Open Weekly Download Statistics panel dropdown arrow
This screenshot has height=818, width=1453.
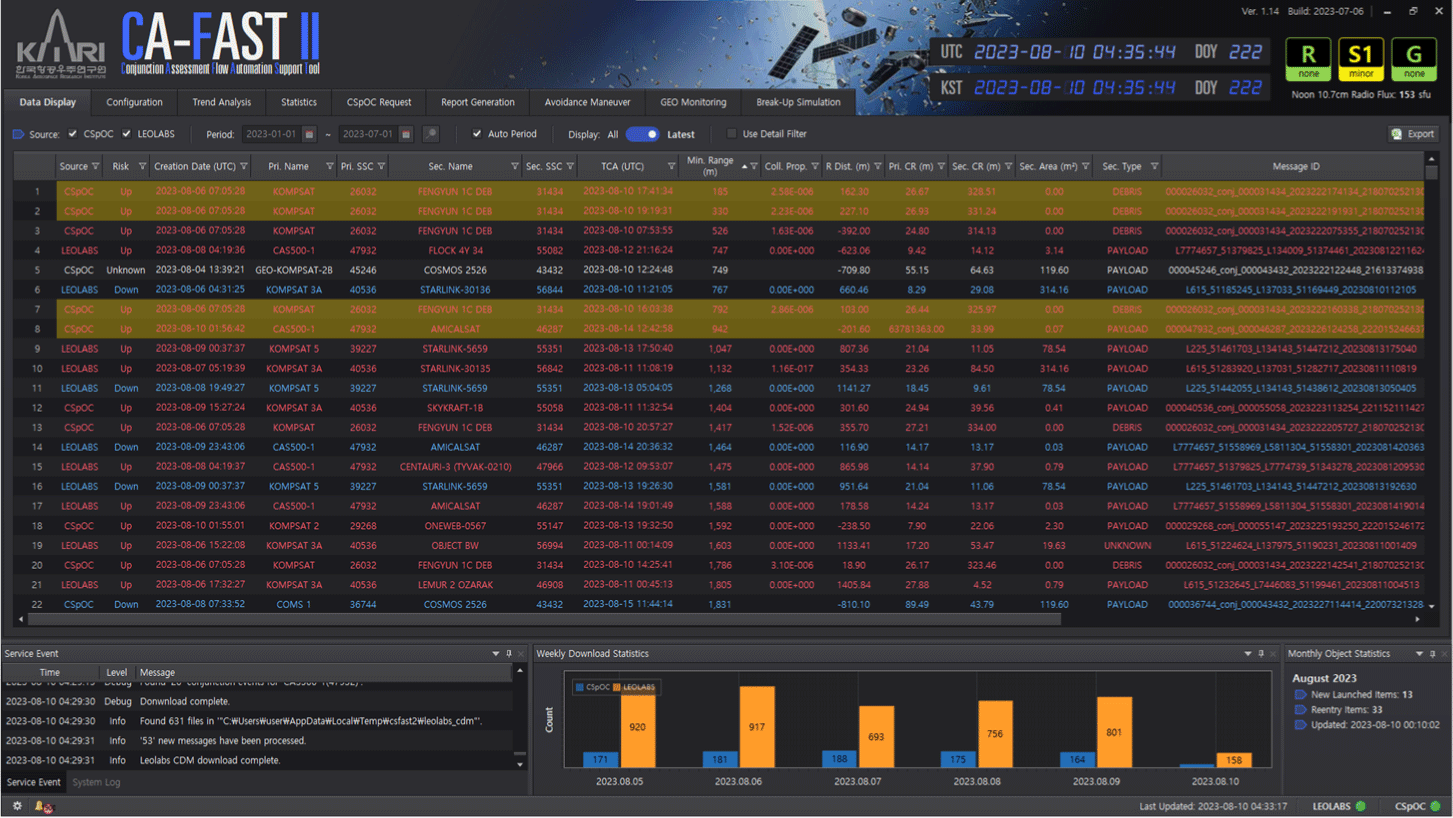(x=1248, y=654)
